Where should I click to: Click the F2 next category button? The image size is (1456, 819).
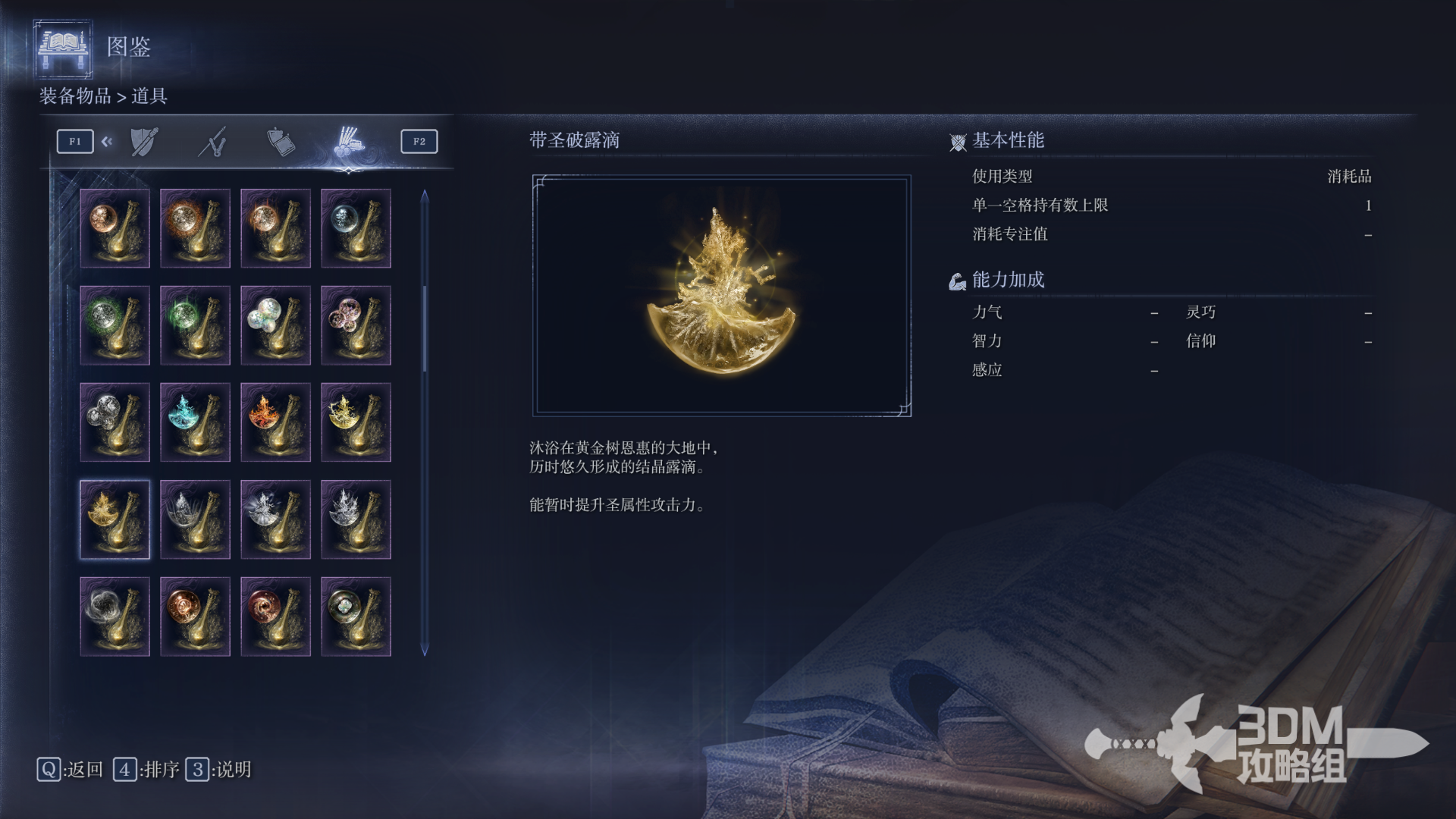pyautogui.click(x=419, y=142)
